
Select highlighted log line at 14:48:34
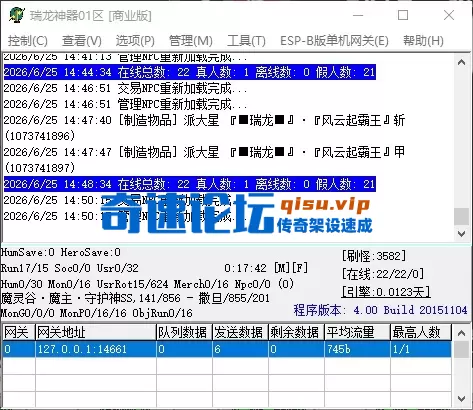point(190,184)
